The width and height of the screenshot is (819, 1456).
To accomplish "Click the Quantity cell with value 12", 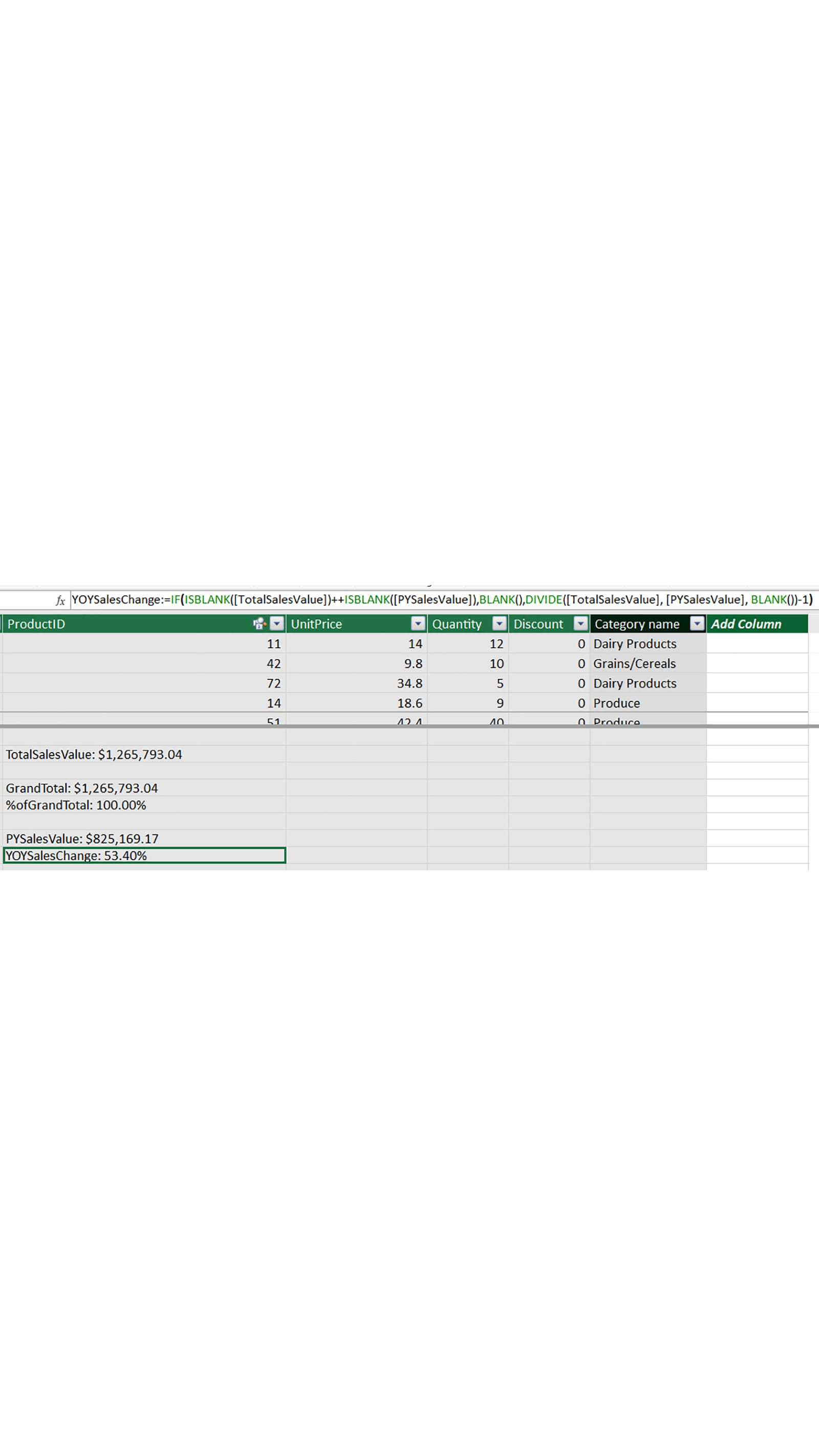I will tap(495, 644).
